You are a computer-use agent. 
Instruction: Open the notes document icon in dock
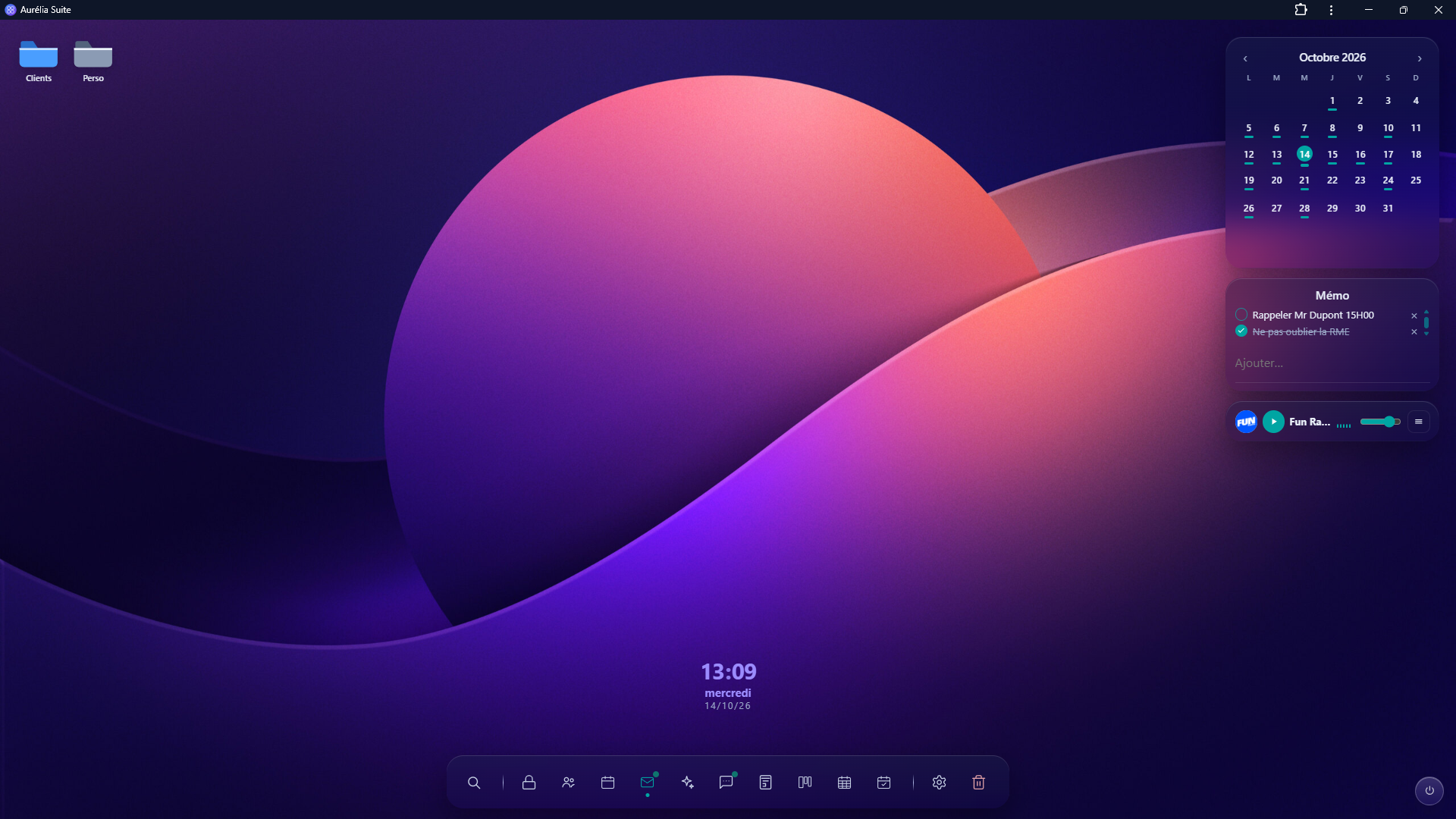(766, 783)
